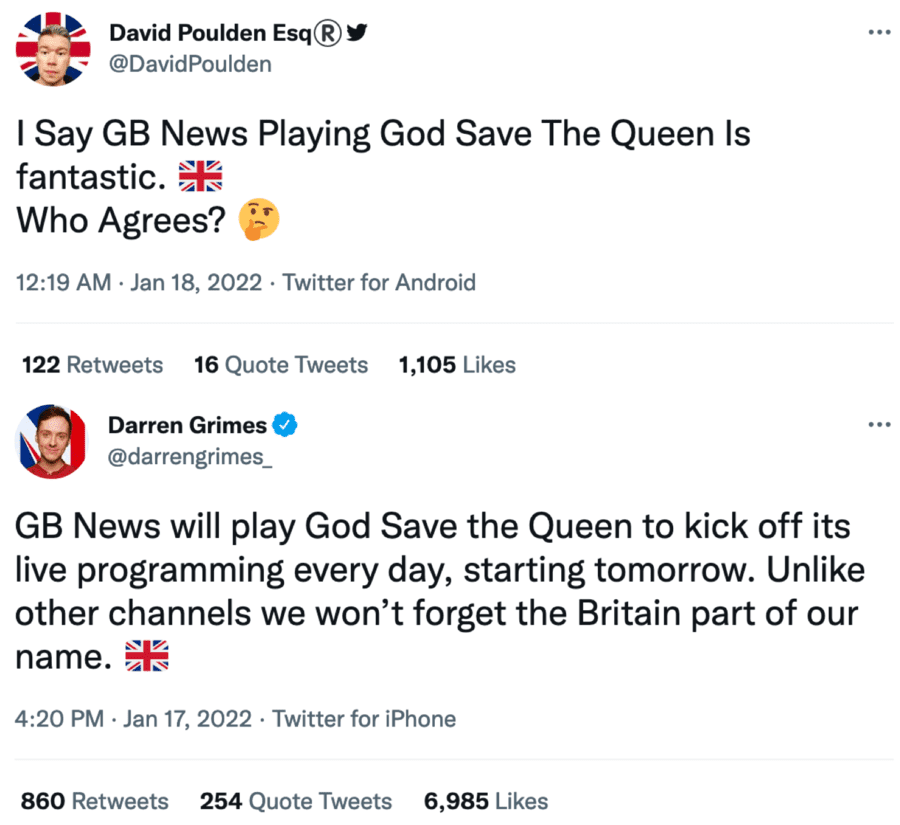Open the @darrengrimes_ handle link
Screen dimensions: 900x825
190,456
